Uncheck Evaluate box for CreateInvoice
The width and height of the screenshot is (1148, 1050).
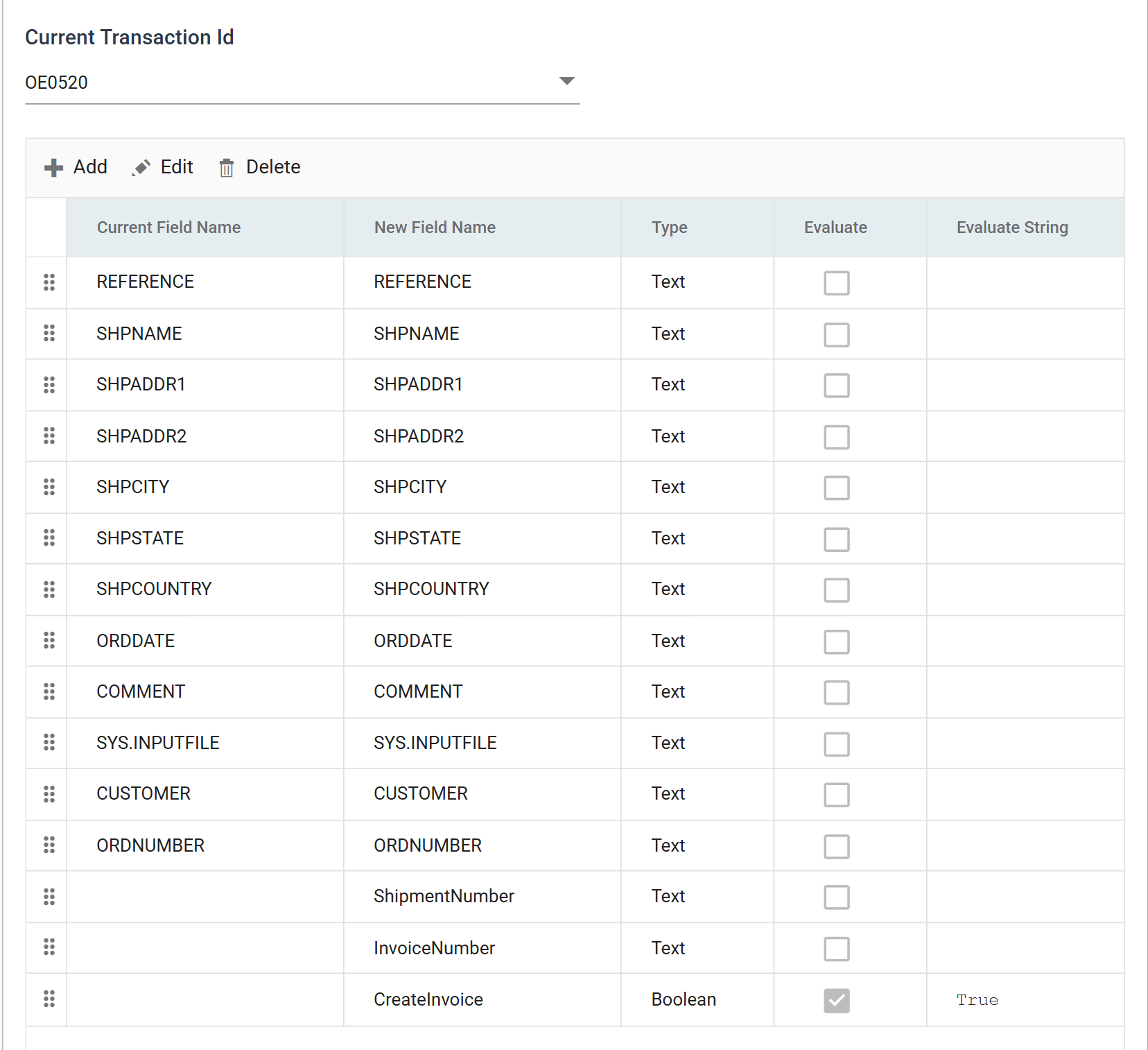(x=837, y=1000)
